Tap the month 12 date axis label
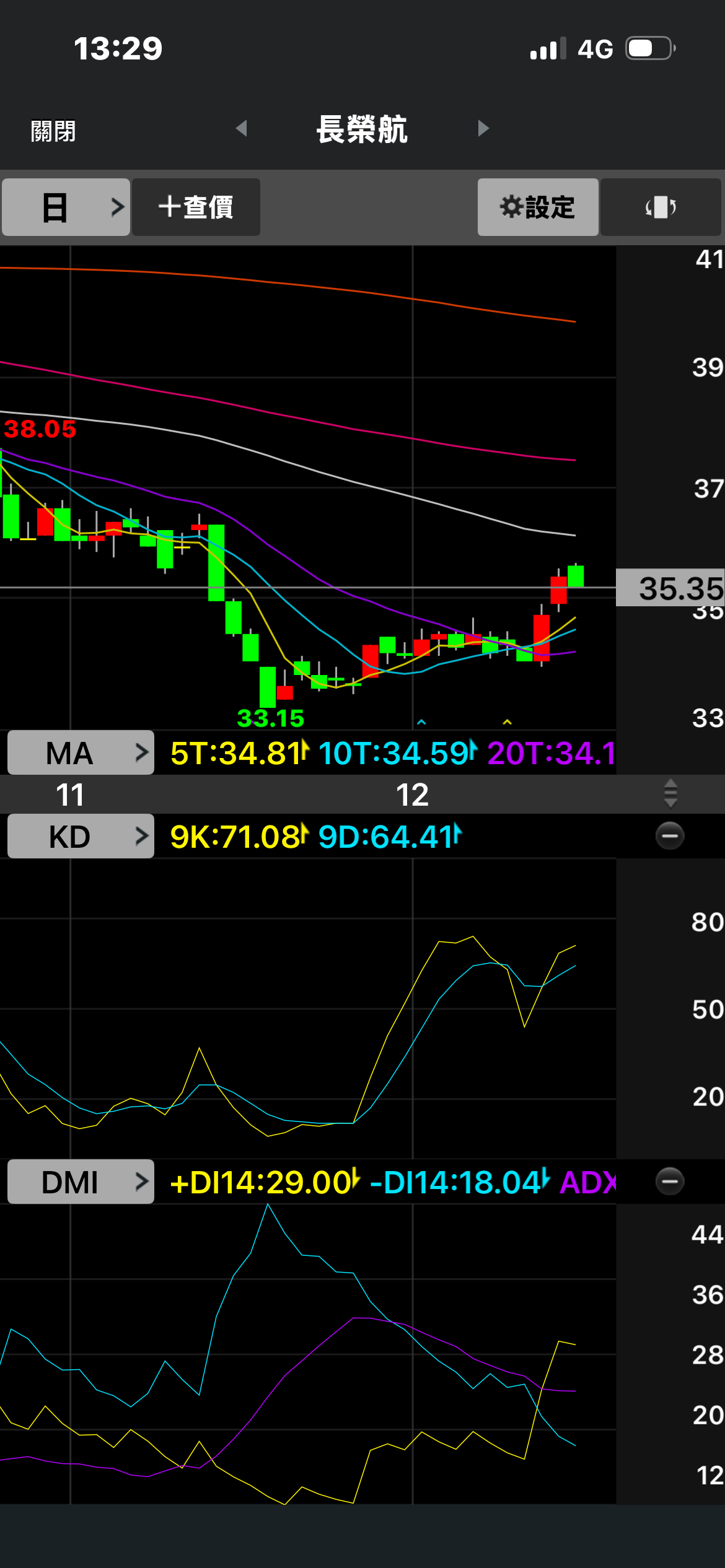Image resolution: width=725 pixels, height=1568 pixels. pos(412,795)
